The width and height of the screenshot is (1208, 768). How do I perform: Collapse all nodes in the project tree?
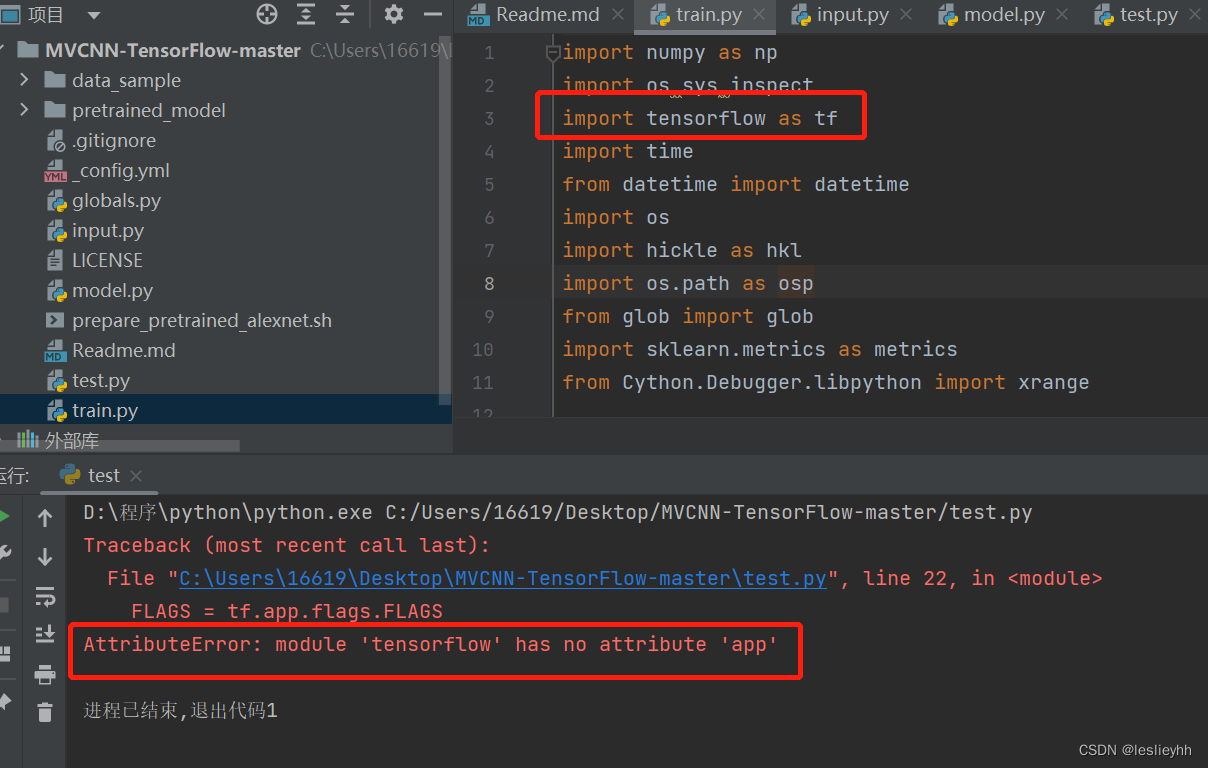pyautogui.click(x=344, y=14)
